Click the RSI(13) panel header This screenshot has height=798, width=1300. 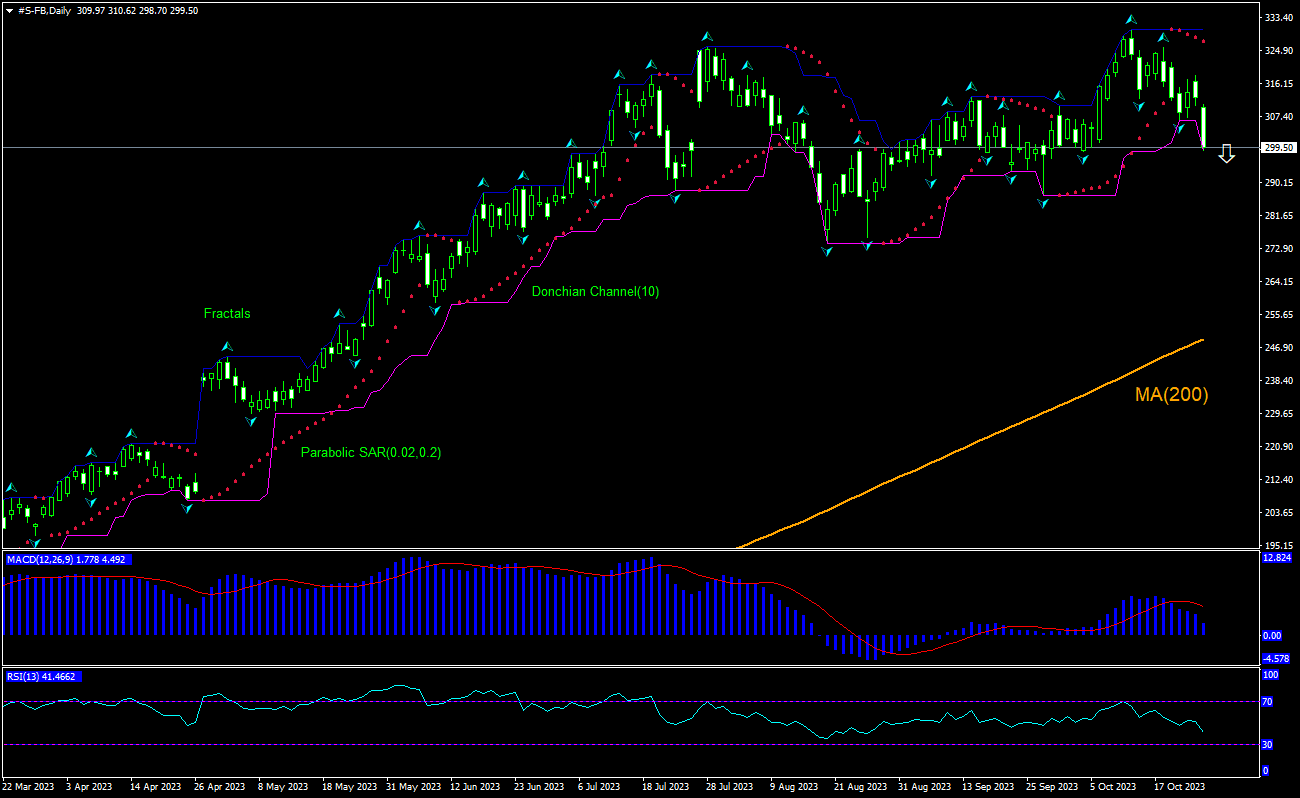coord(44,676)
